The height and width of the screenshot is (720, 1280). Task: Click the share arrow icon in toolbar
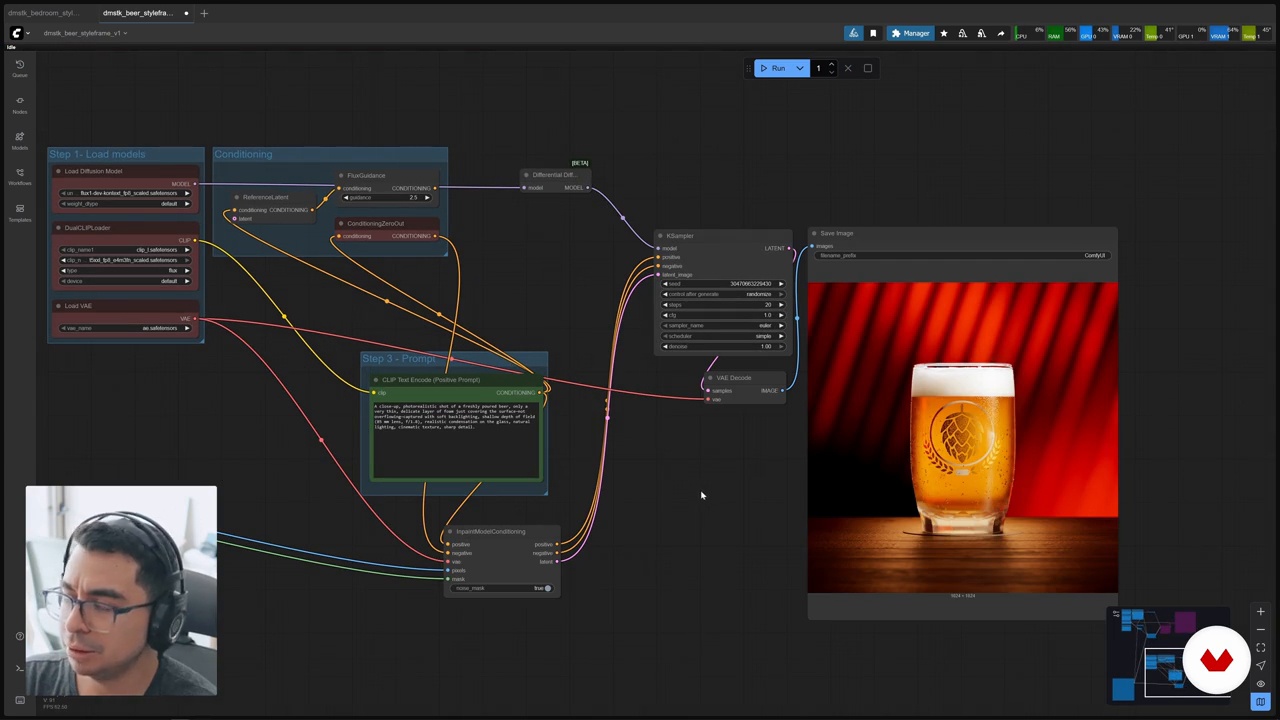(x=1000, y=33)
